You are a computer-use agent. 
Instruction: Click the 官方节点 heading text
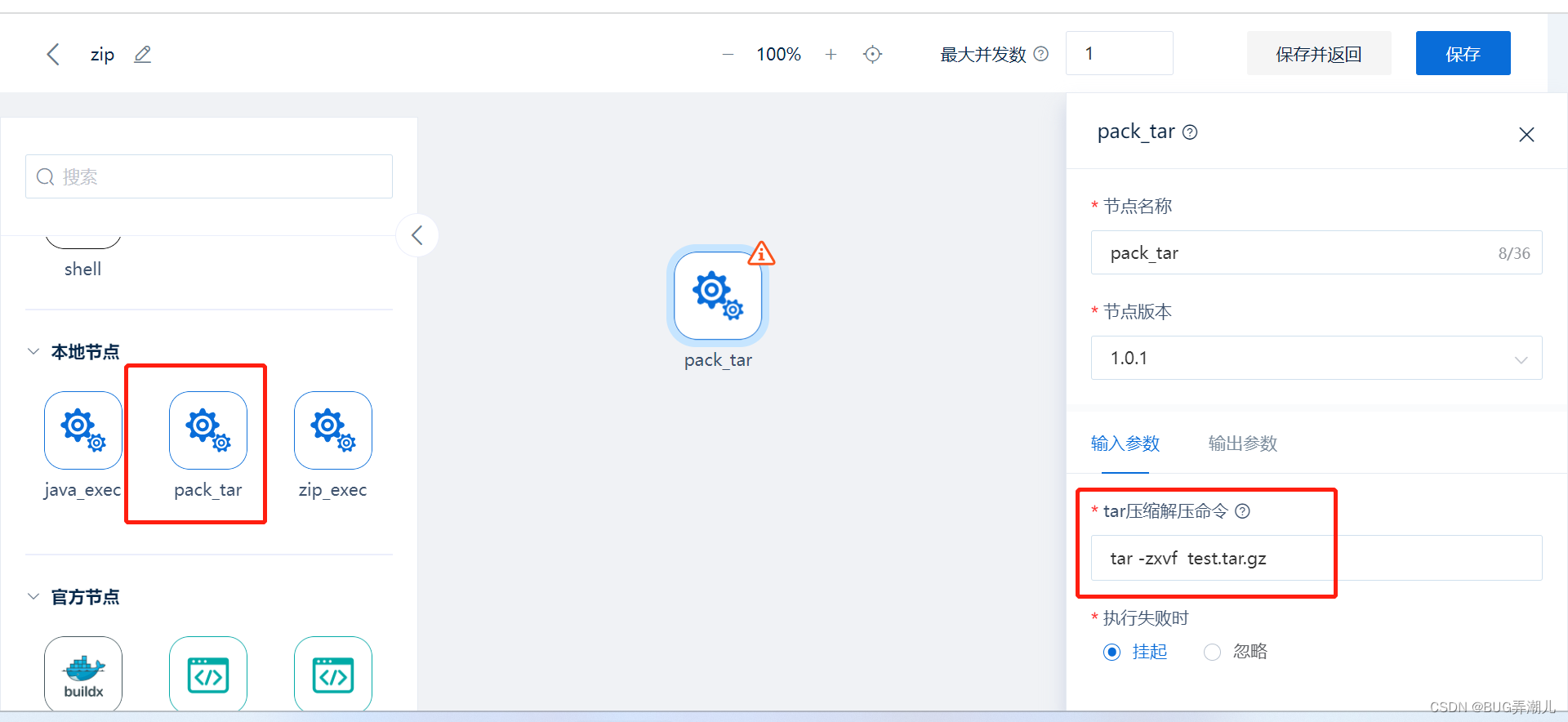(85, 597)
